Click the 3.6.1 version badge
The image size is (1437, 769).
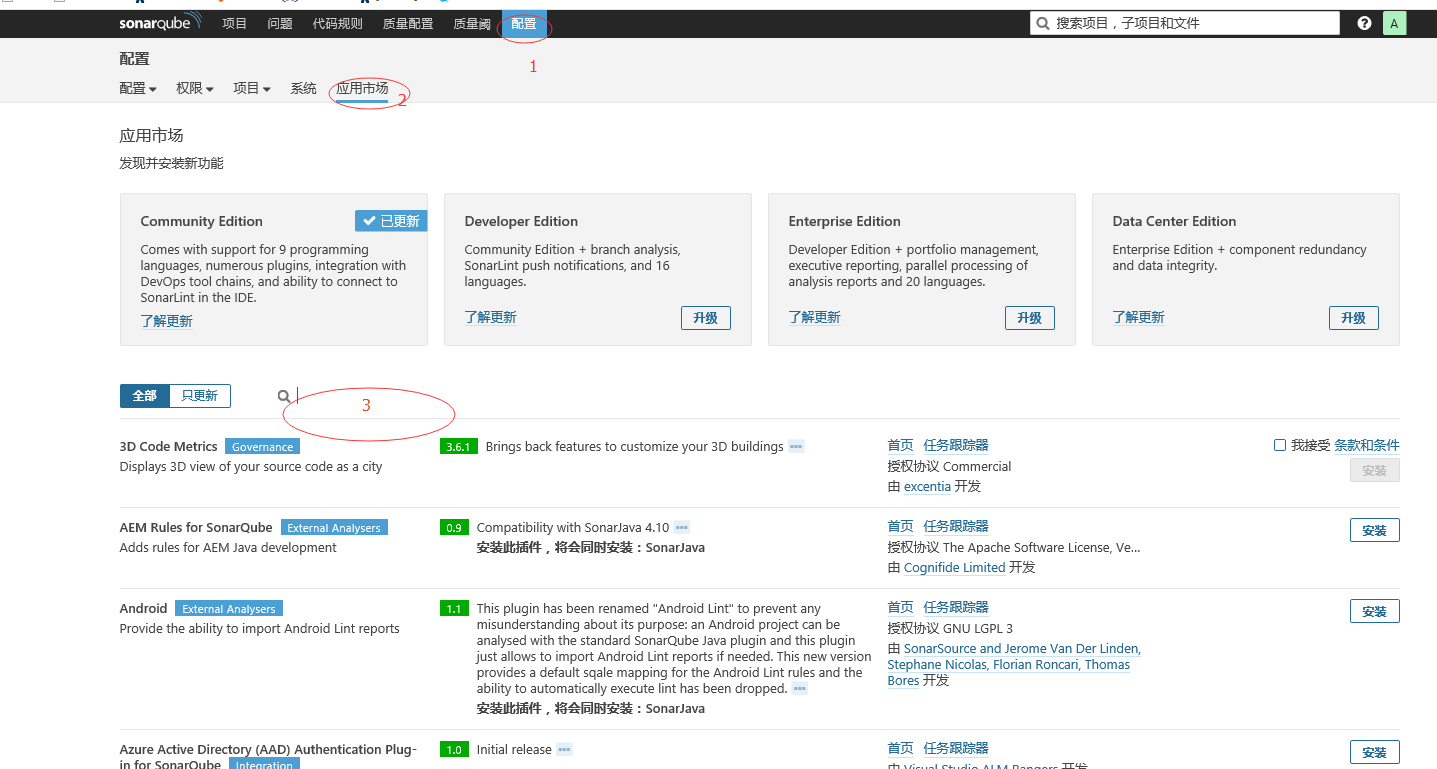tap(458, 446)
